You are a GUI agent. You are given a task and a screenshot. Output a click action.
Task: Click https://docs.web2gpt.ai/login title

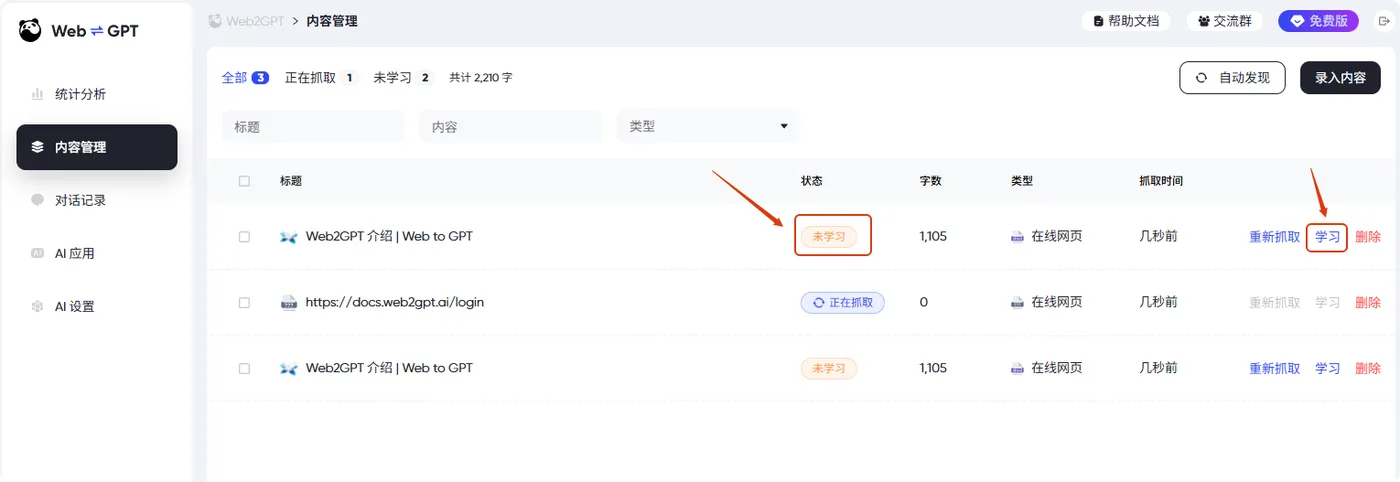pyautogui.click(x=395, y=302)
